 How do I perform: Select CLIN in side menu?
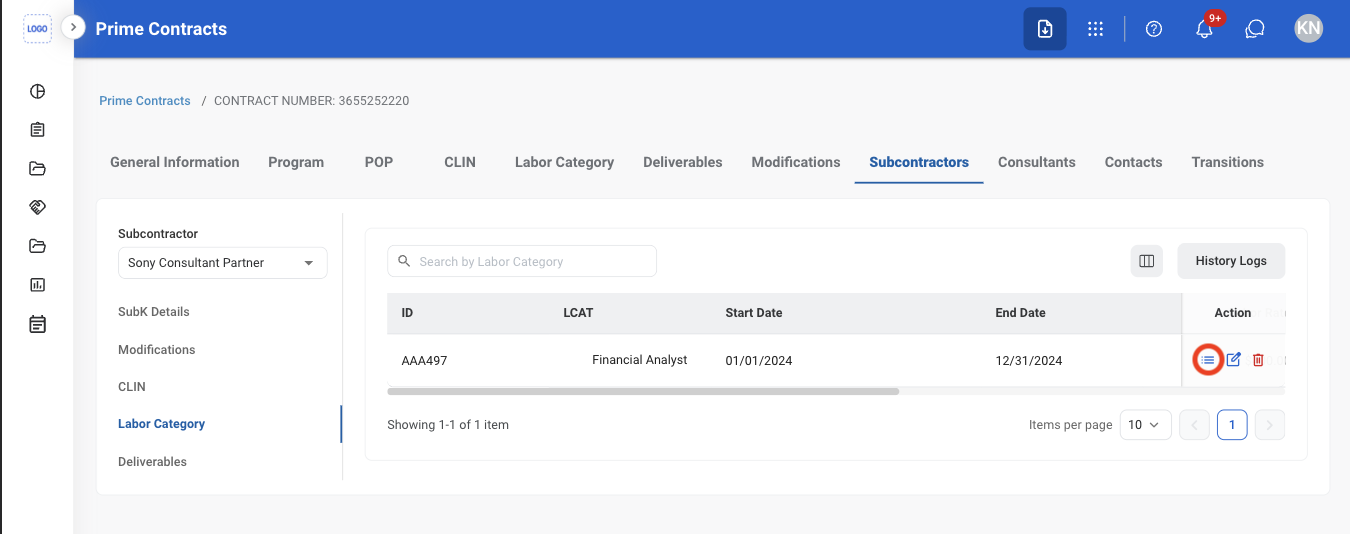click(132, 387)
